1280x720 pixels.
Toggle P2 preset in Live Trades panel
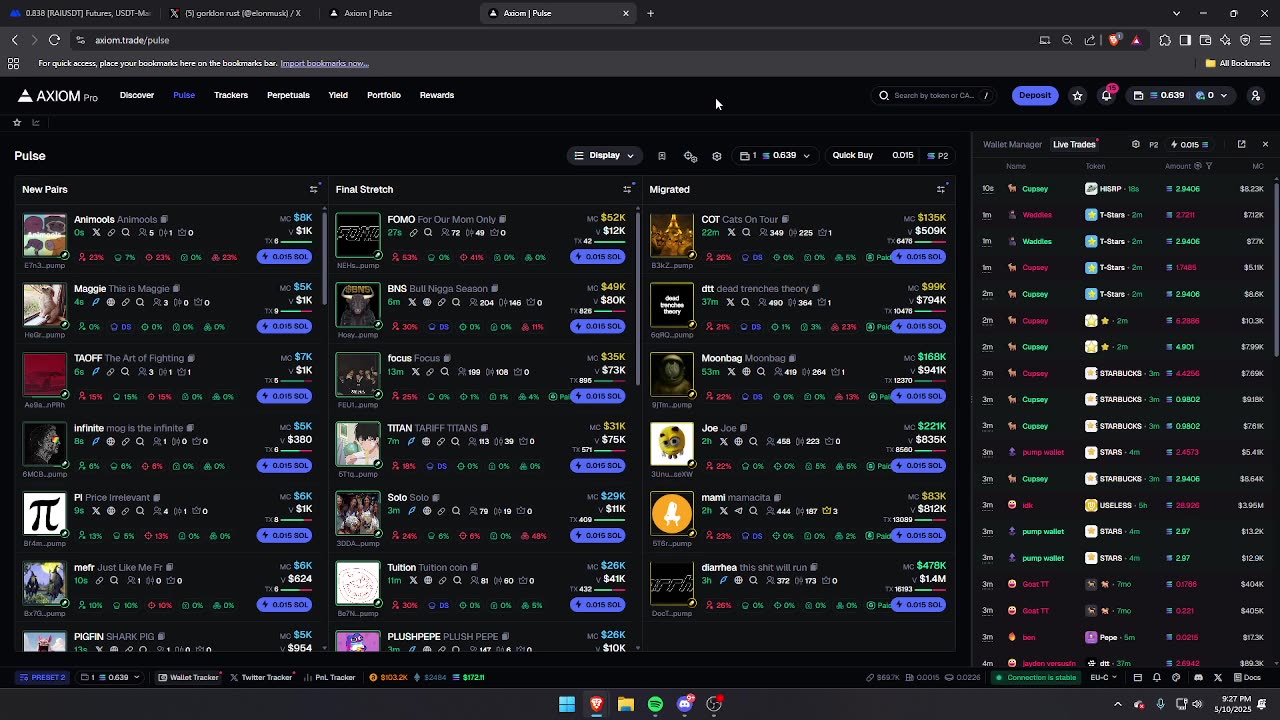pos(1153,144)
